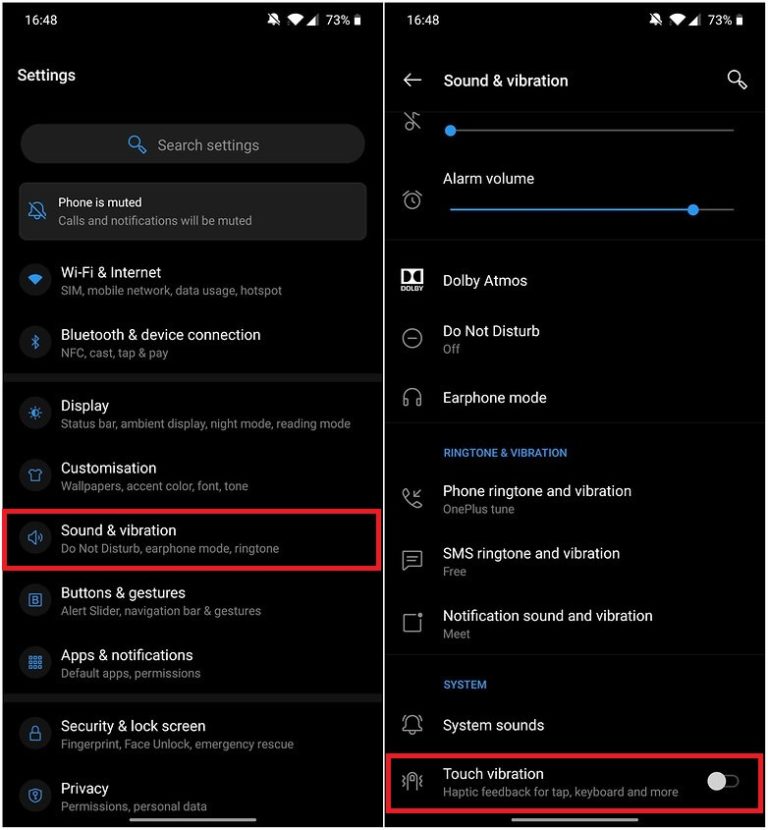The image size is (768, 830).
Task: Tap the speaker icon for Sound & vibration
Action: (35, 537)
